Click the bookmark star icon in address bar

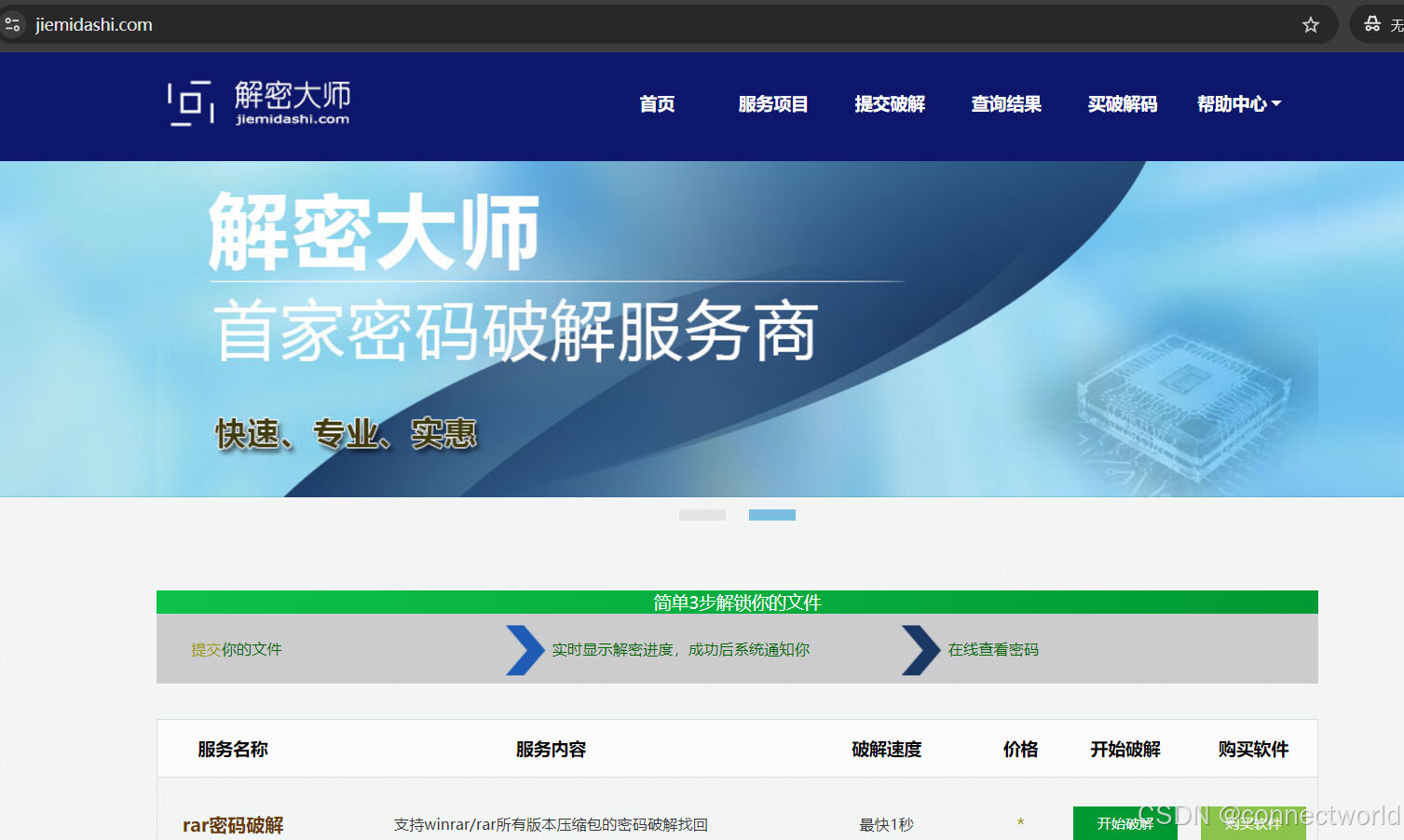click(1311, 25)
